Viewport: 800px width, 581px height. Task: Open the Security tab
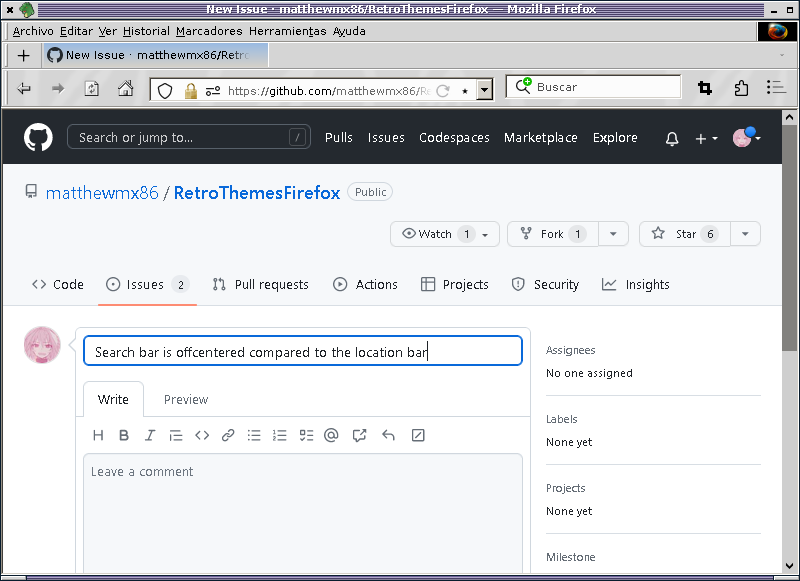point(545,285)
